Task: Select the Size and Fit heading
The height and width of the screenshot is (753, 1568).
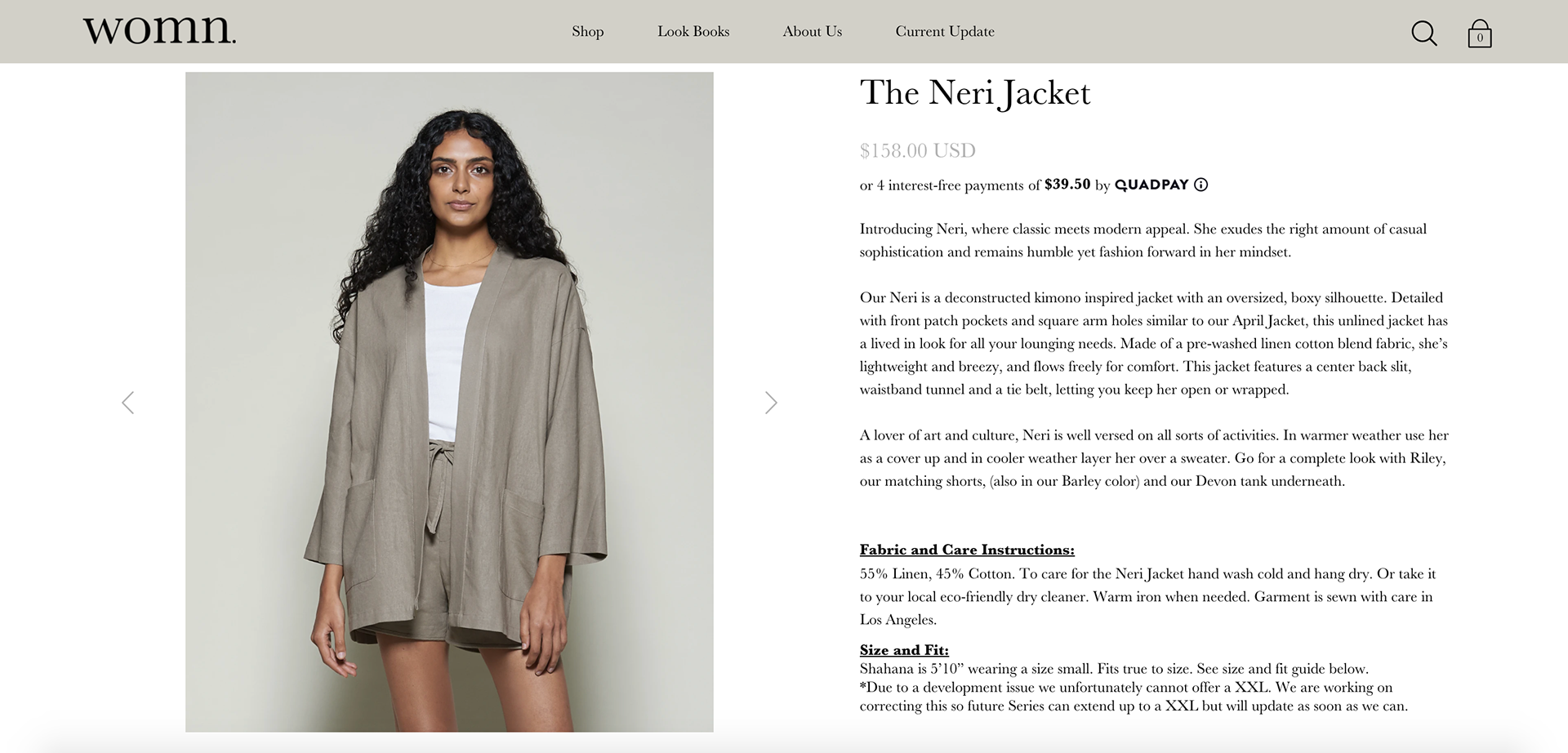Action: [904, 650]
